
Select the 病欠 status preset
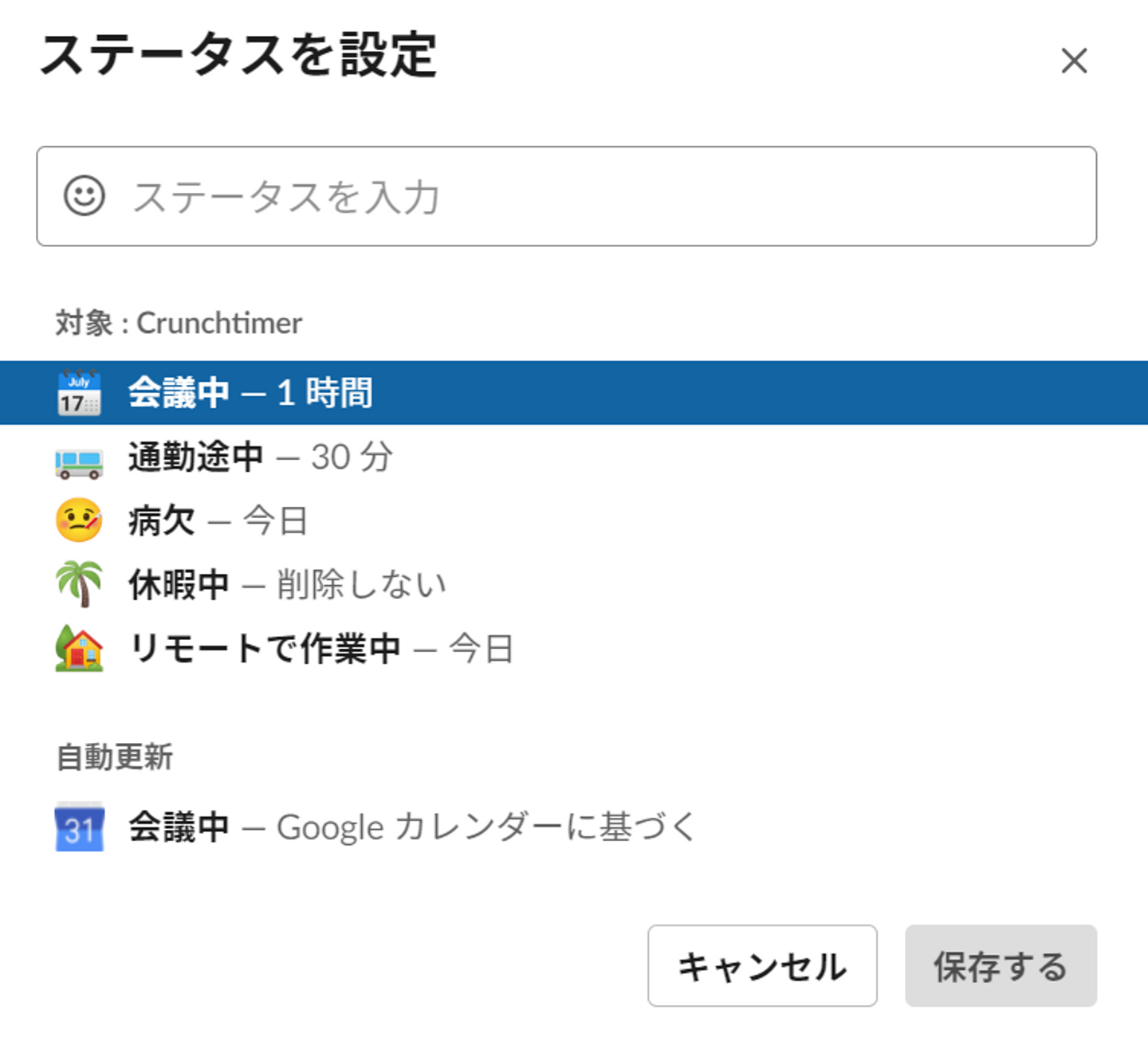tap(162, 521)
